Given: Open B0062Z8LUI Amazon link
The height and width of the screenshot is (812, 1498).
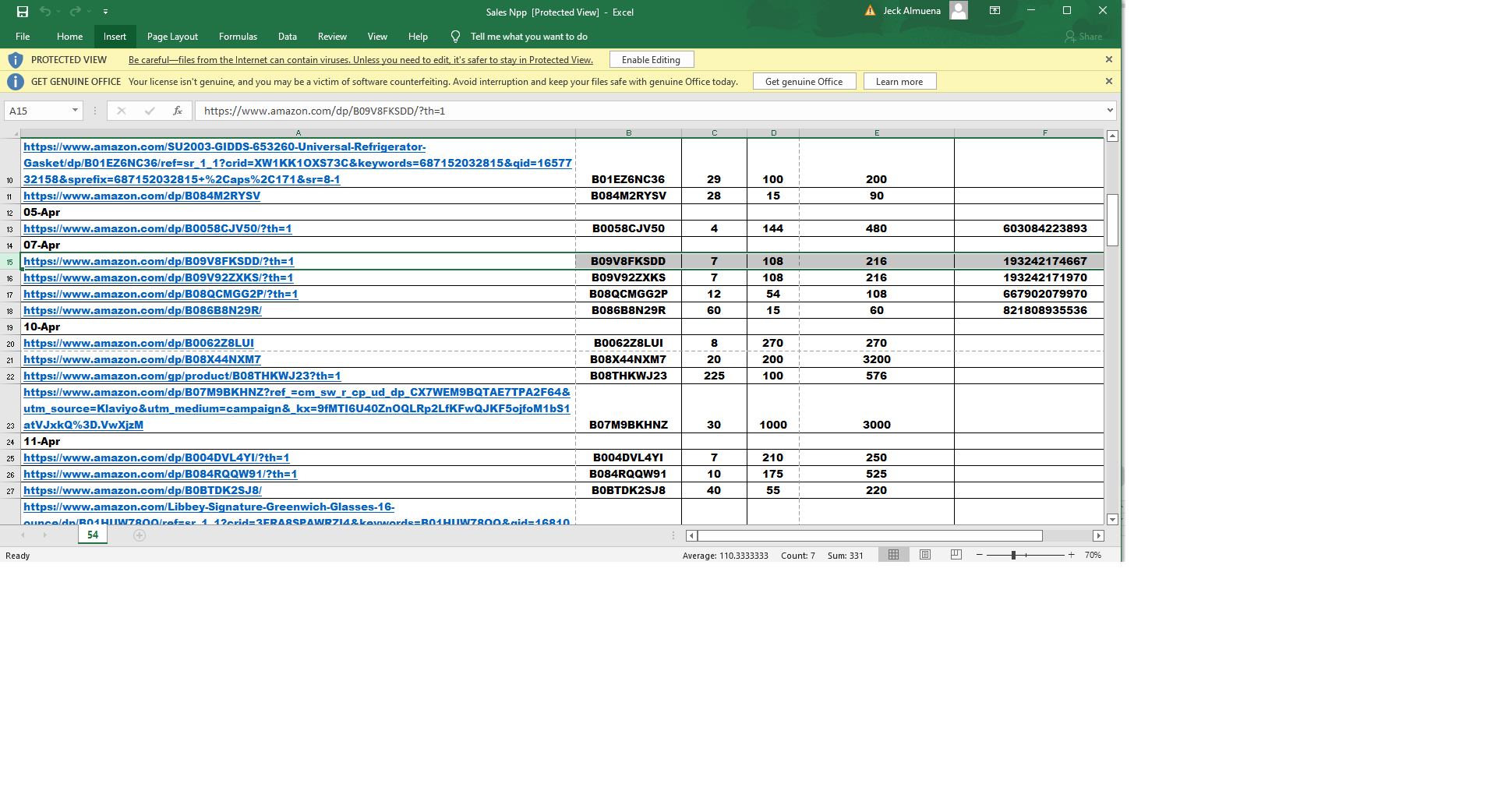Looking at the screenshot, I should click(x=139, y=344).
